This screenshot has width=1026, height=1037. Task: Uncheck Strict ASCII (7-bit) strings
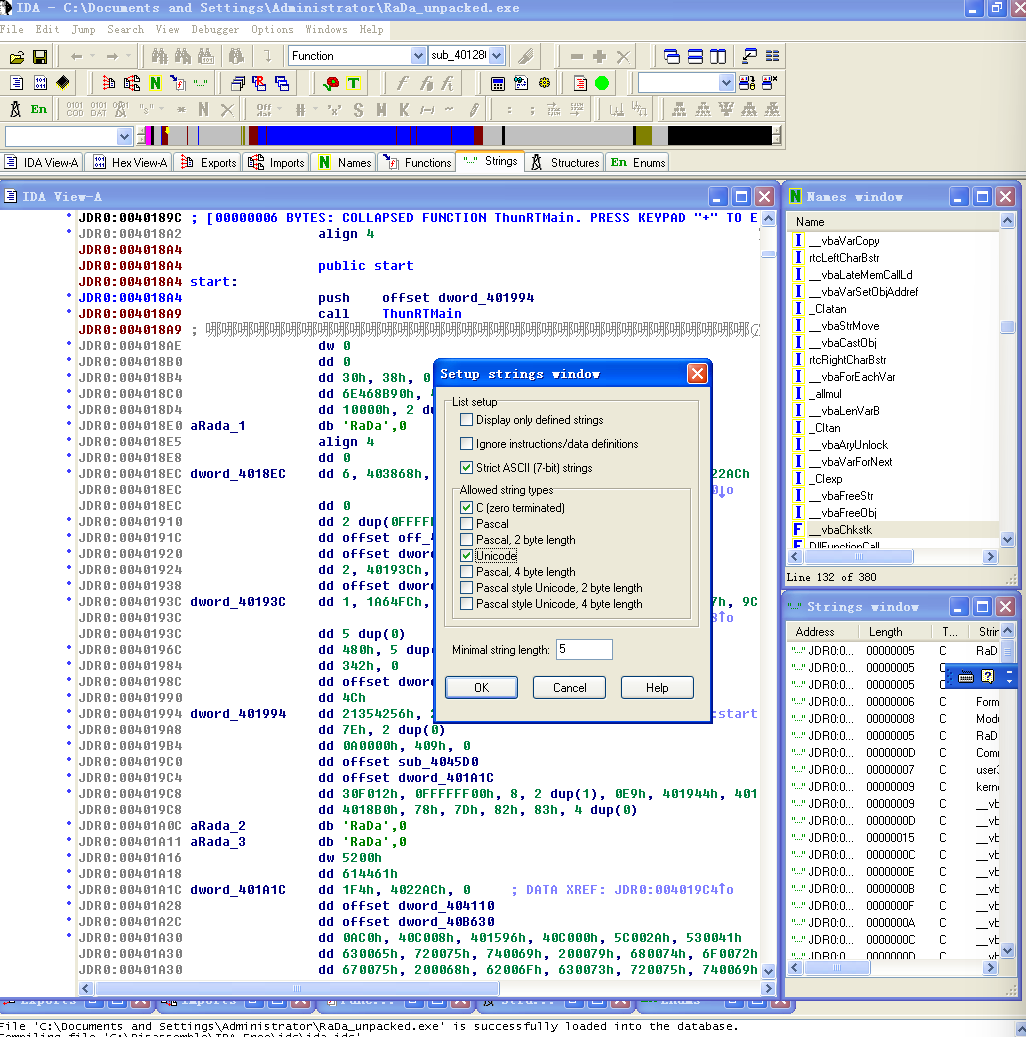coord(466,468)
